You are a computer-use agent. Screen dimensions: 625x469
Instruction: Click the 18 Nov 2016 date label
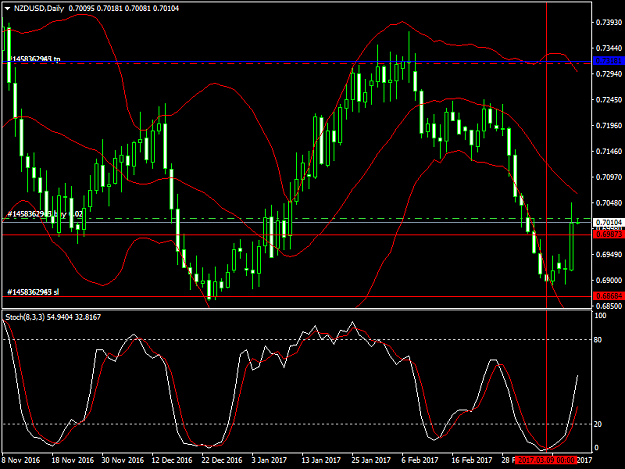[x=73, y=460]
